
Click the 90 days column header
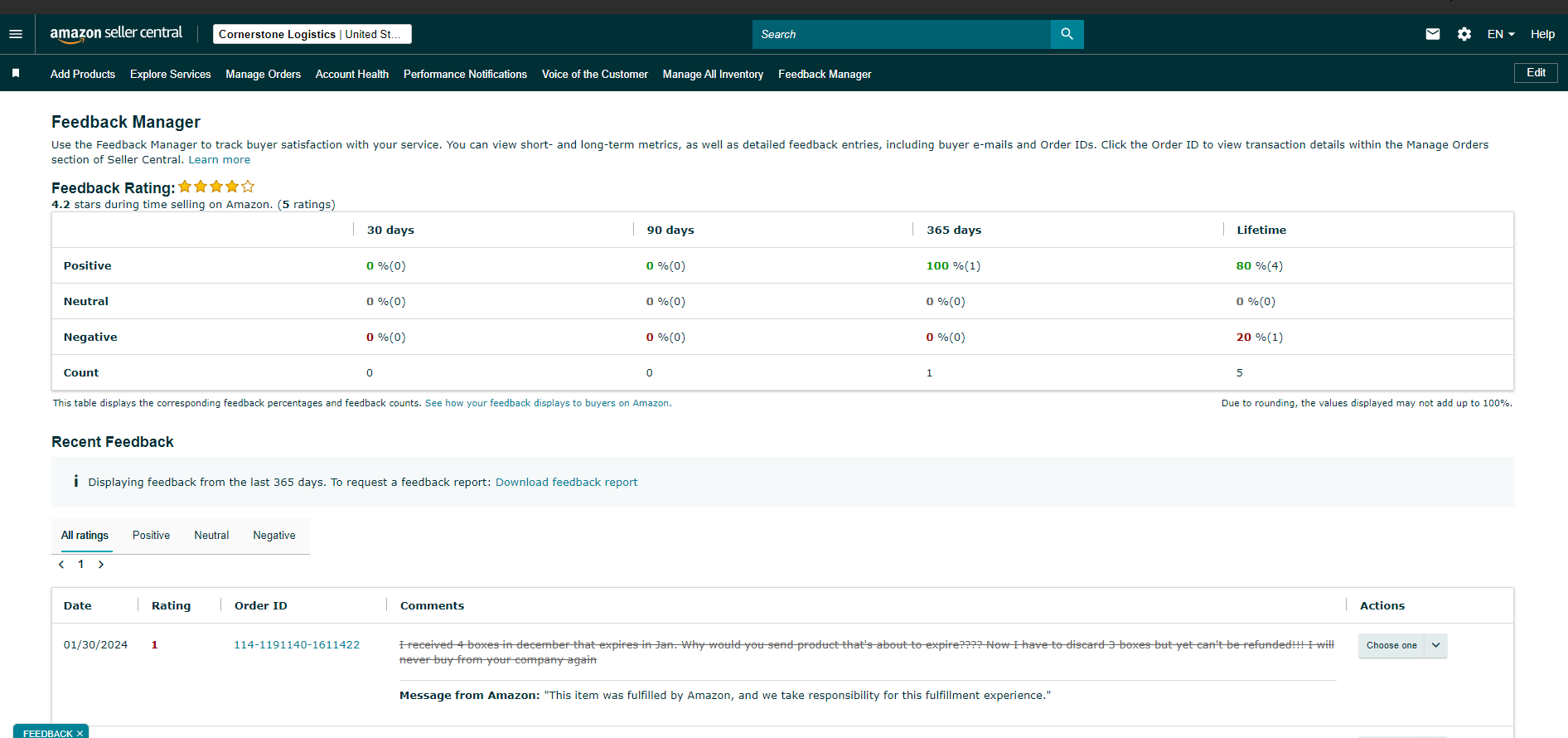670,231
